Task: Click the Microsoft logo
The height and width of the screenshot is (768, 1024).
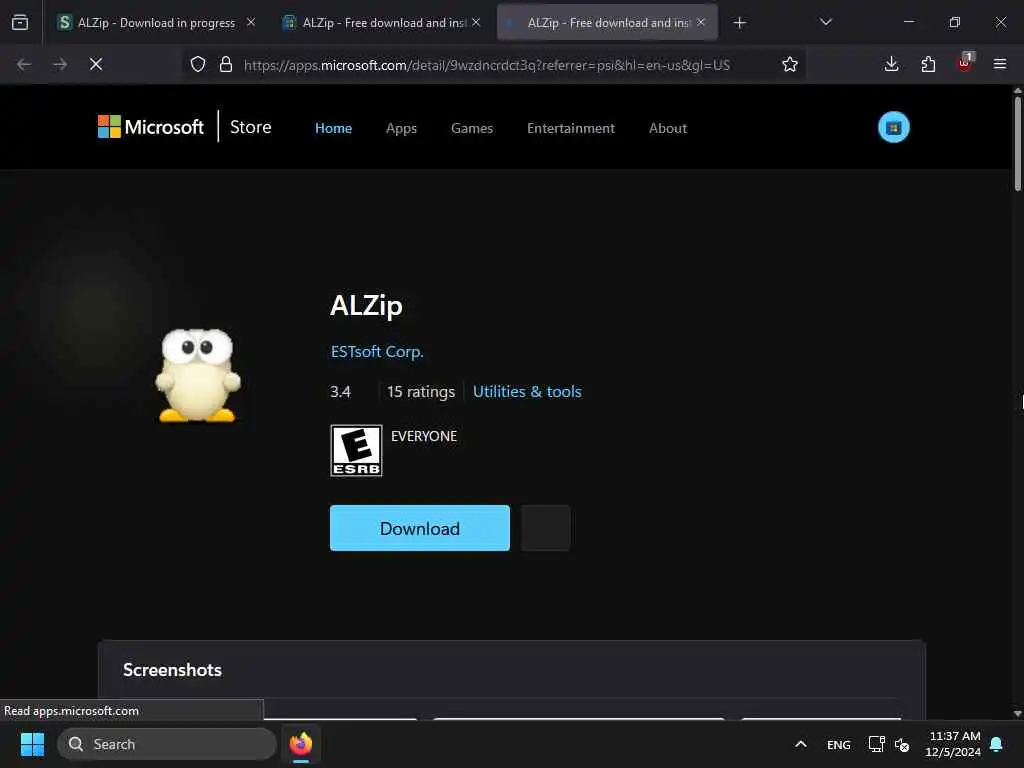Action: click(151, 127)
